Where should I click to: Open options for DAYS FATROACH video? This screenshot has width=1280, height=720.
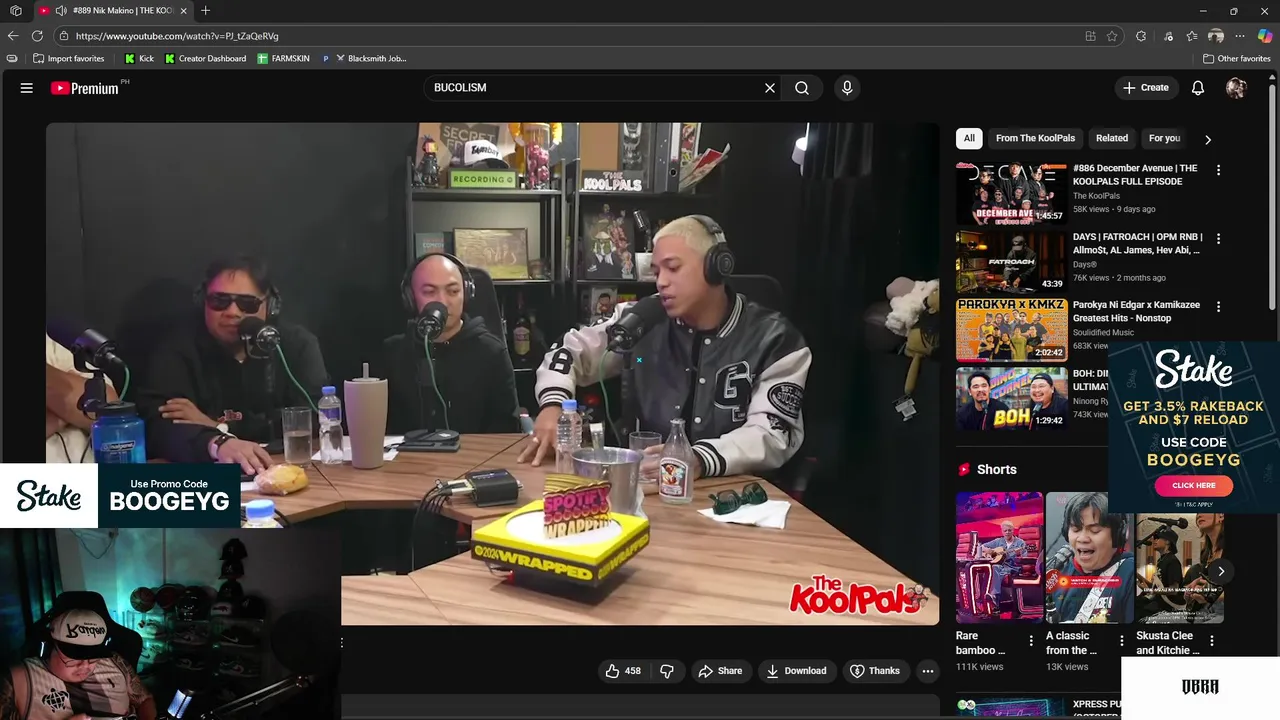pyautogui.click(x=1218, y=238)
